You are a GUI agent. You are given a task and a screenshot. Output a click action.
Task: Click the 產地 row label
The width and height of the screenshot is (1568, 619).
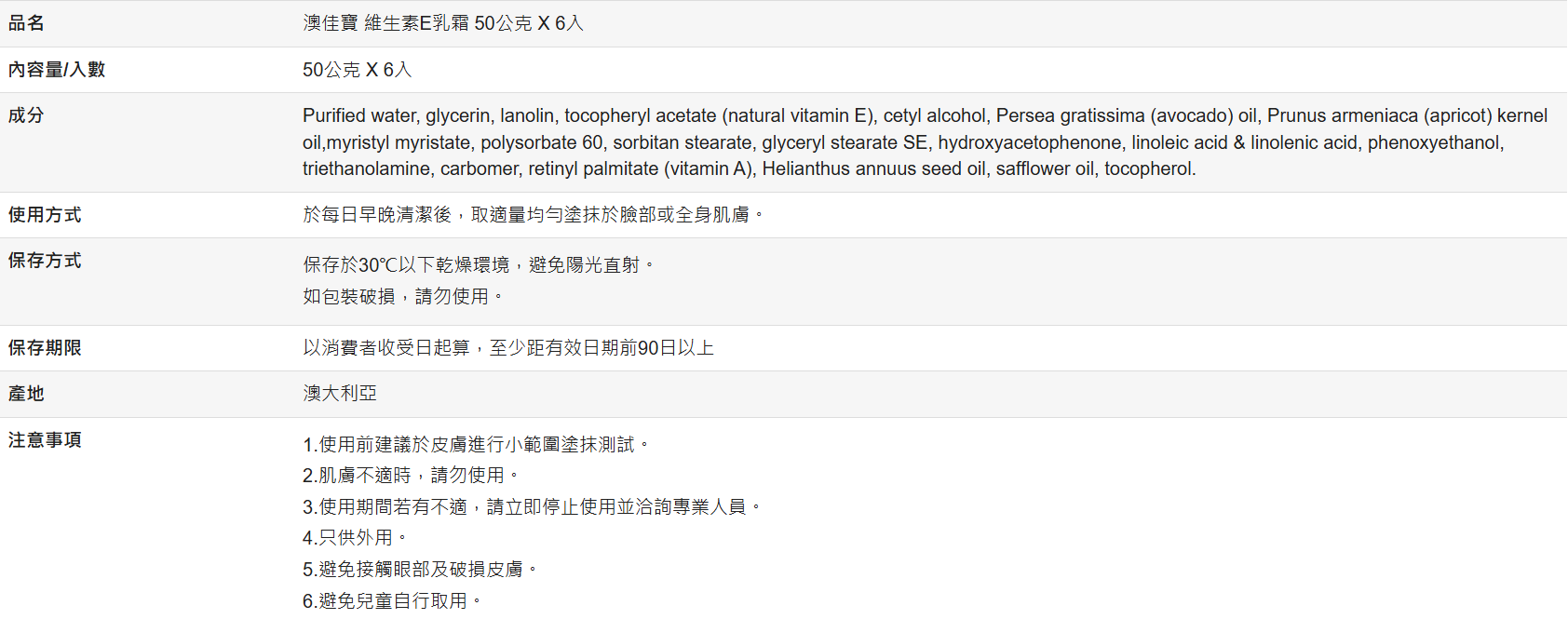point(26,394)
